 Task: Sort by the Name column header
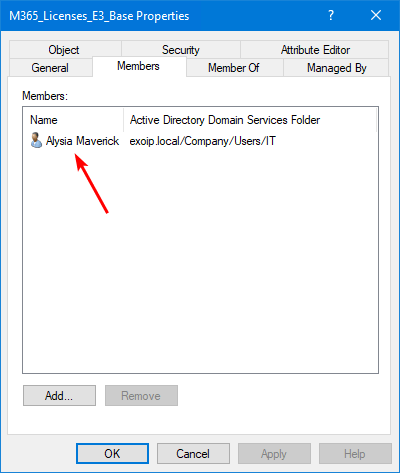(x=74, y=120)
